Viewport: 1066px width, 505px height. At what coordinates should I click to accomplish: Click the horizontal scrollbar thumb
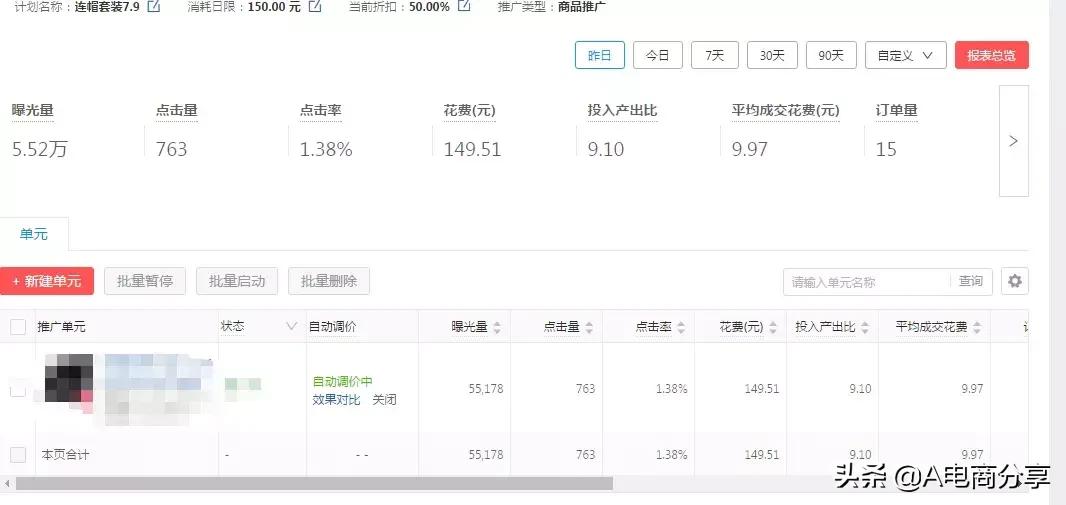[x=314, y=484]
